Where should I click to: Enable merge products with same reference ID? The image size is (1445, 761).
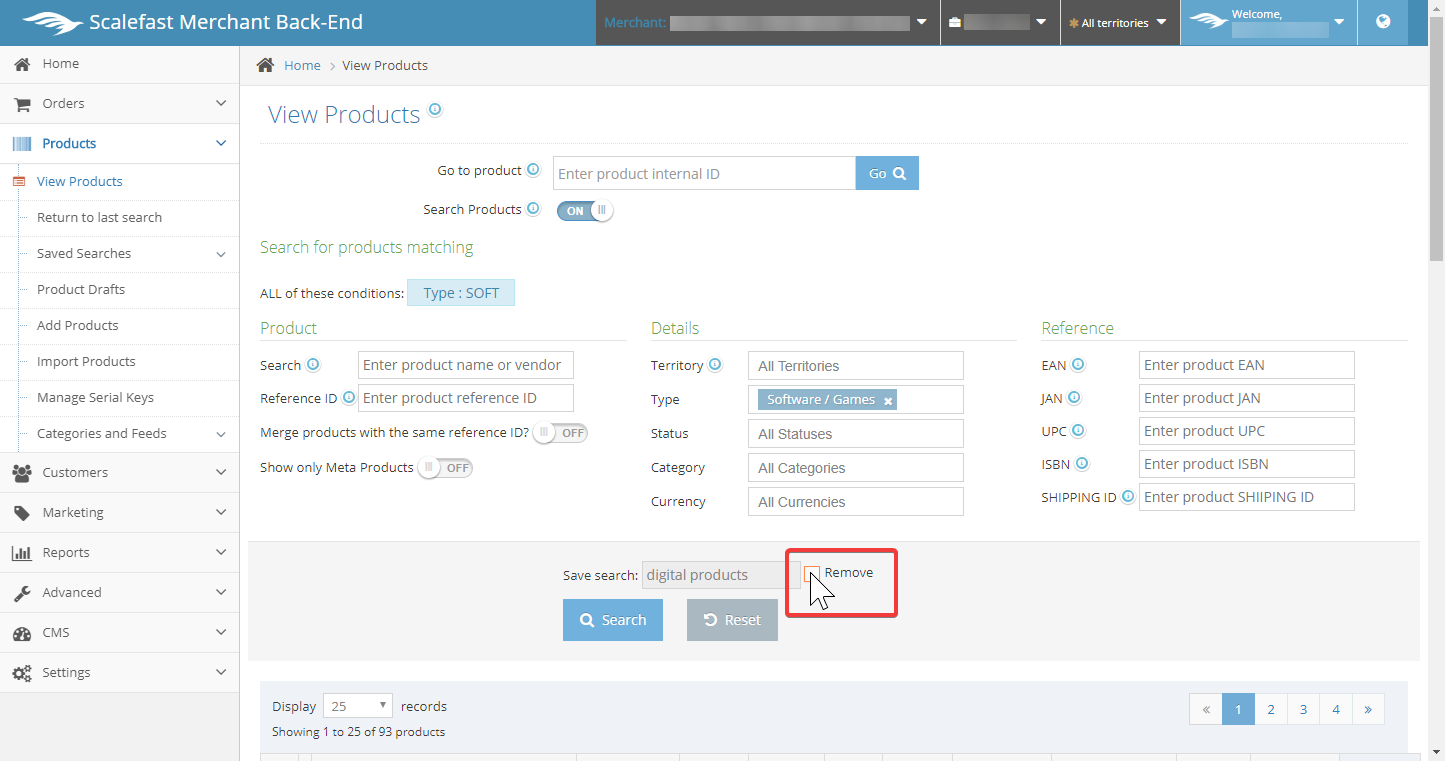(x=560, y=433)
